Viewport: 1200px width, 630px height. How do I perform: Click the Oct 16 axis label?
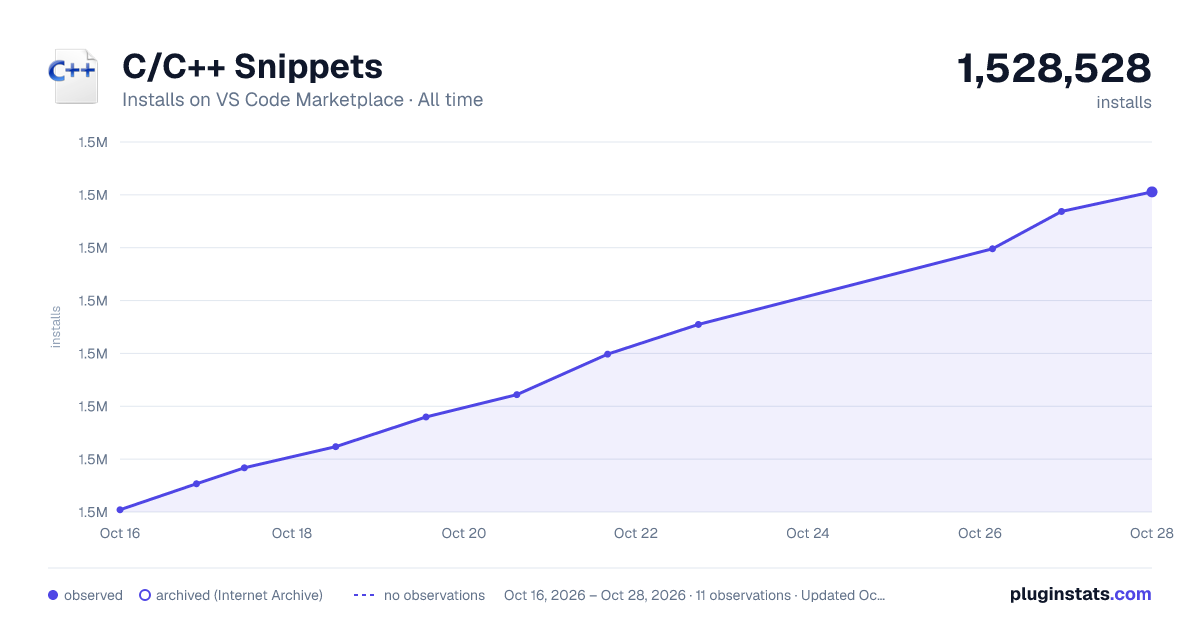pyautogui.click(x=120, y=533)
